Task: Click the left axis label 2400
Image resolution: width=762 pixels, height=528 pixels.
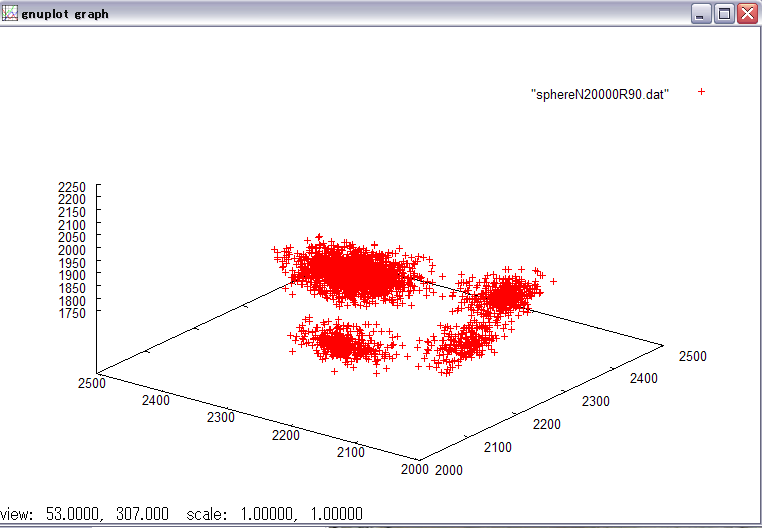Action: (156, 400)
